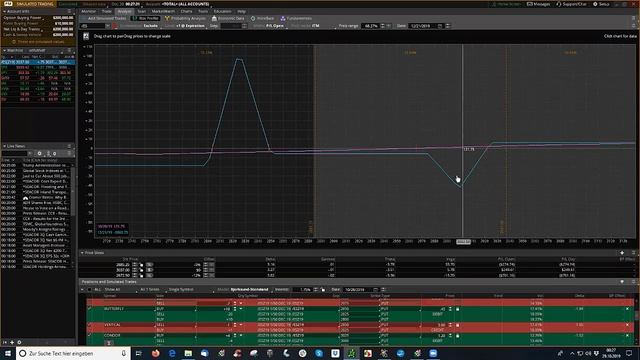Image resolution: width=640 pixels, height=360 pixels.
Task: Open the chart date picker at top right
Action: coord(440,26)
